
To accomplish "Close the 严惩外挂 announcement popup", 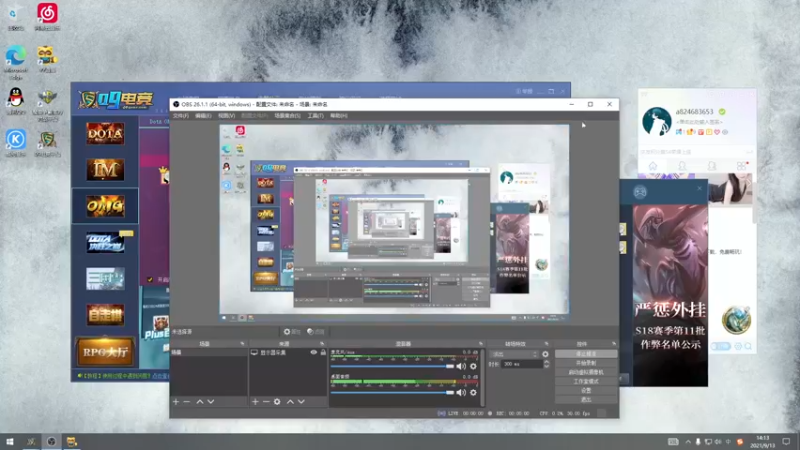I will click(x=699, y=189).
